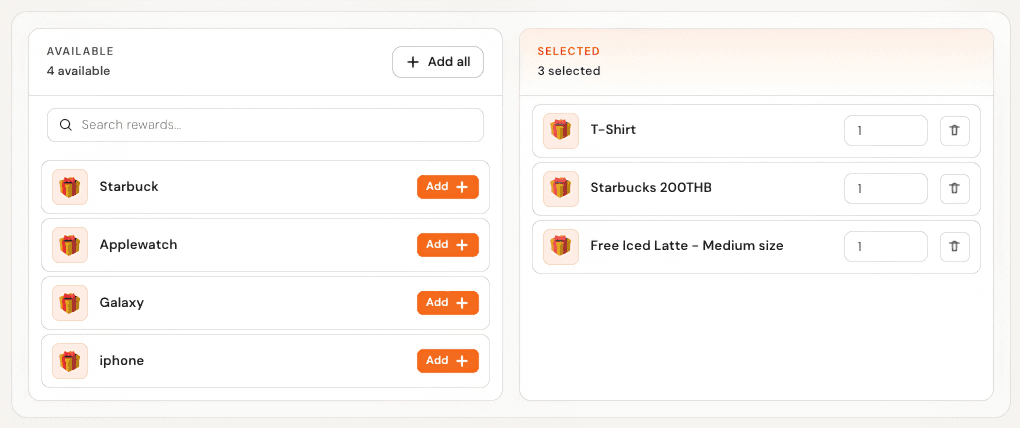The image size is (1020, 428).
Task: Click the Applewatch gift box icon
Action: [x=70, y=245]
